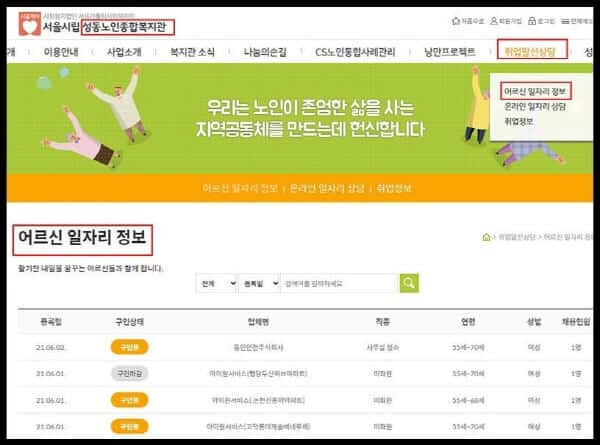Open the 취업알선상담 menu

click(530, 52)
